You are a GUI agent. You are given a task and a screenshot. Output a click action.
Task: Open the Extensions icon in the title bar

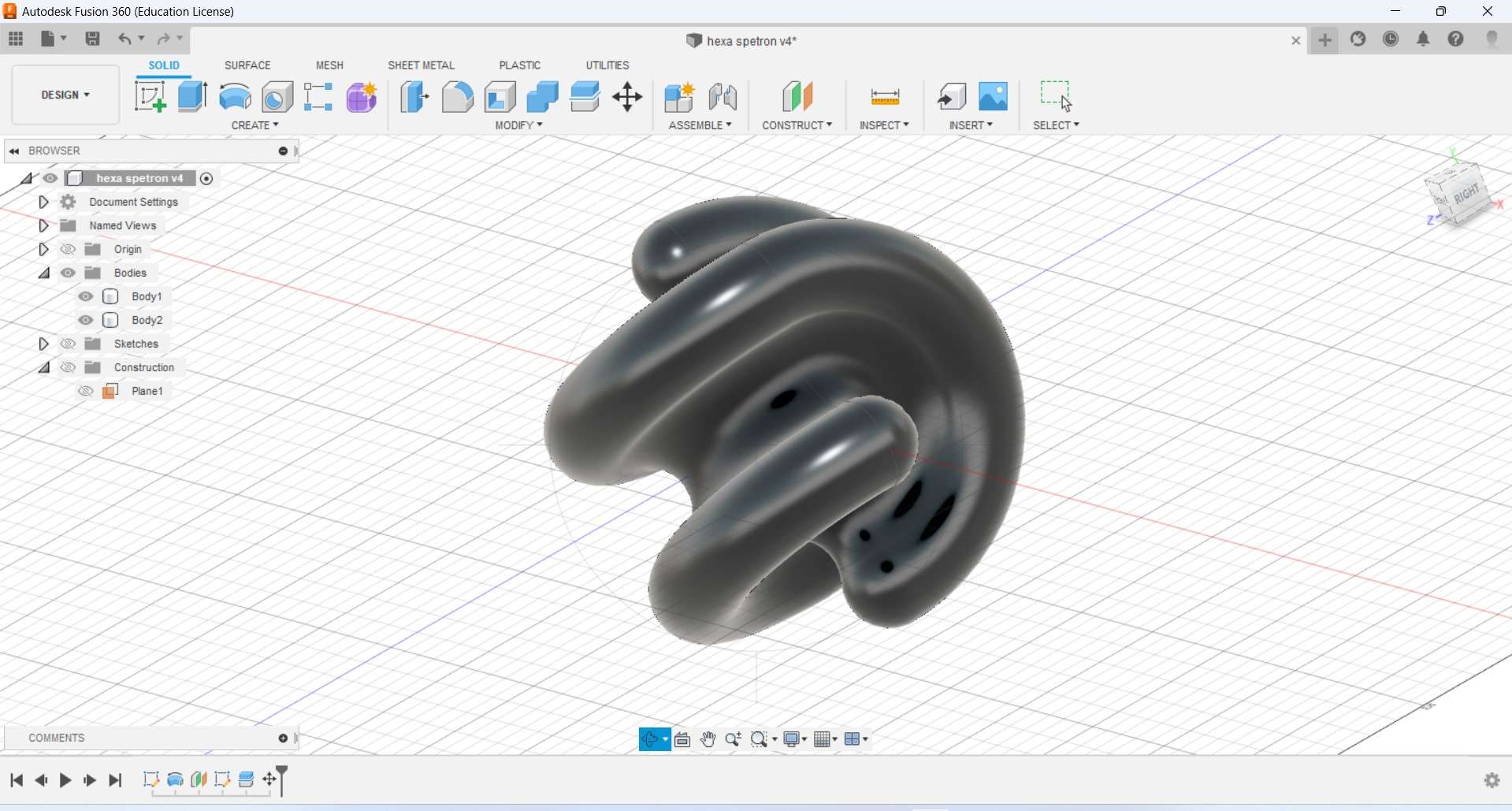1358,39
